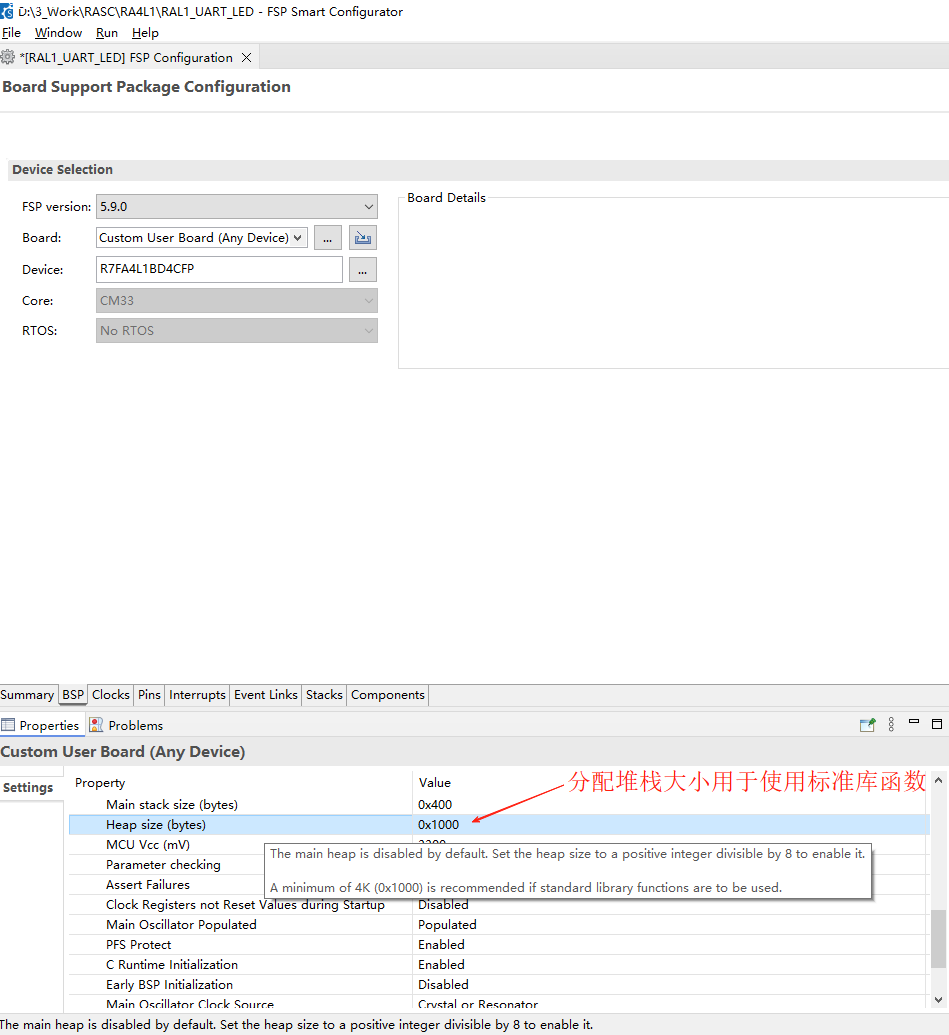Click the Enabled value for PFS Protect

(442, 945)
